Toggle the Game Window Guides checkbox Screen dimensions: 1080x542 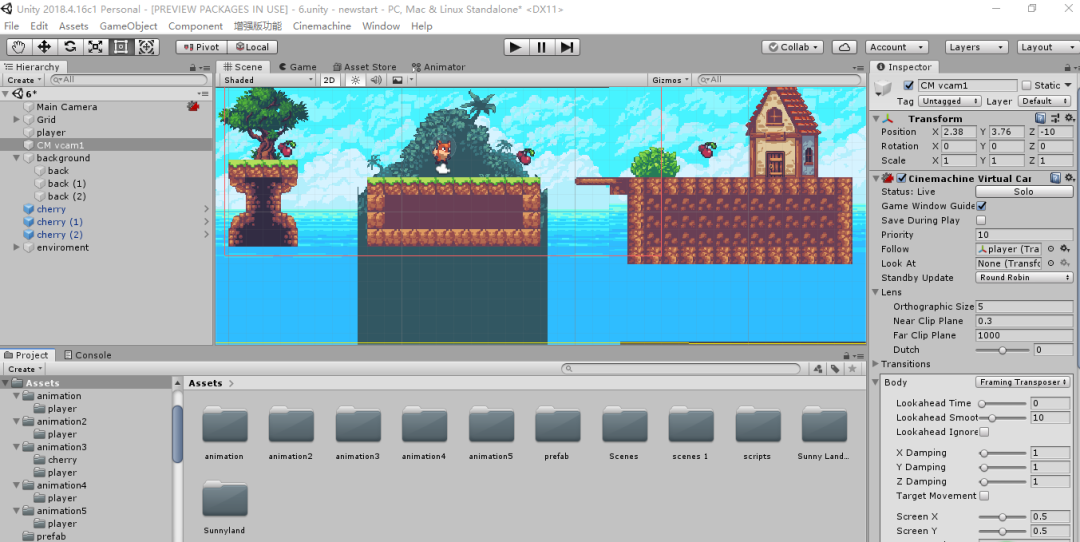coord(981,206)
